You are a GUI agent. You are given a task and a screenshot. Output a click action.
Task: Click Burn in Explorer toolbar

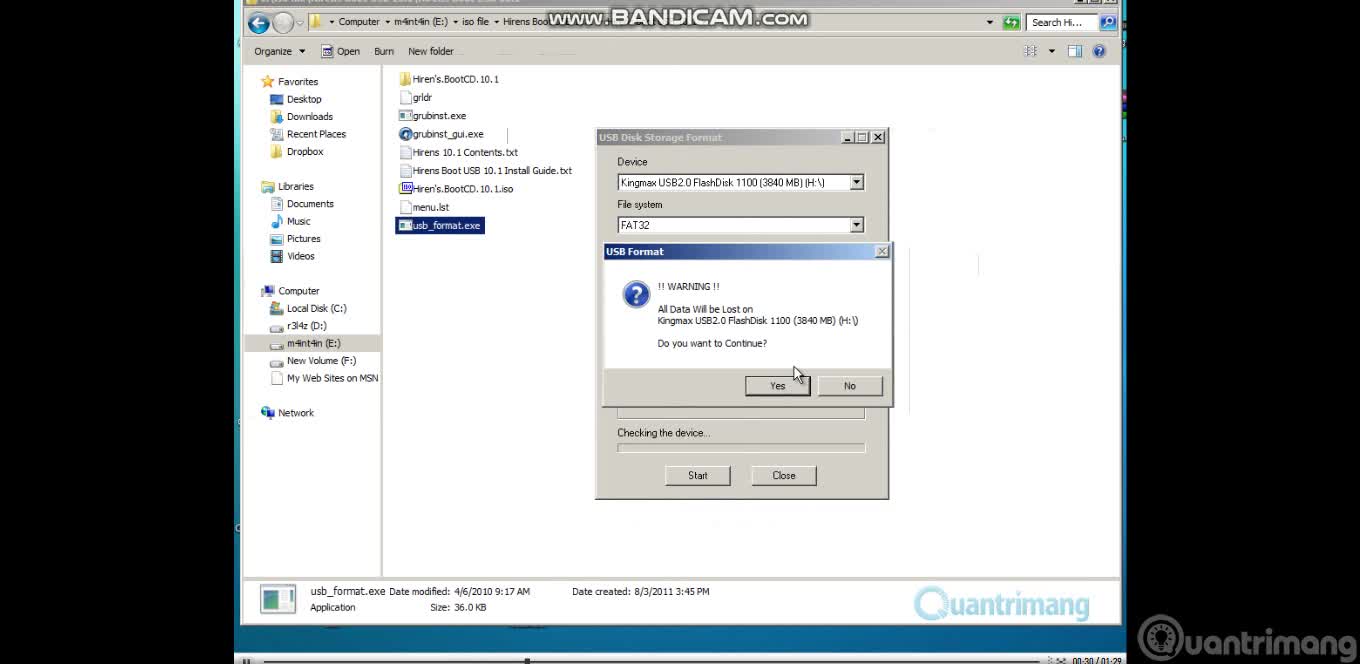[x=384, y=51]
